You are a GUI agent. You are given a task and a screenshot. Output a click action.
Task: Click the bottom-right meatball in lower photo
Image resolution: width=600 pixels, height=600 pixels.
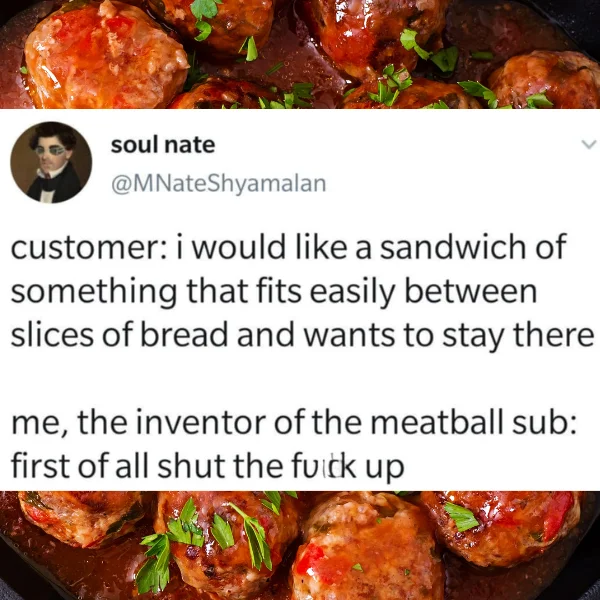505,526
